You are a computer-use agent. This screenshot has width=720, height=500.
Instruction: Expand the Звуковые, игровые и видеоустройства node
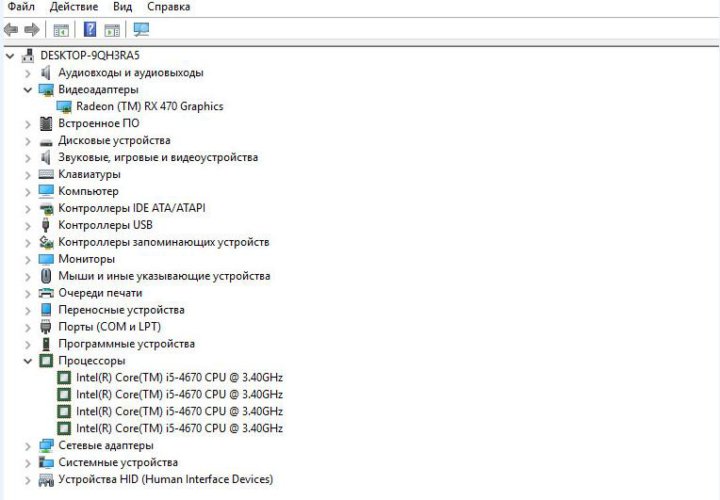(28, 158)
